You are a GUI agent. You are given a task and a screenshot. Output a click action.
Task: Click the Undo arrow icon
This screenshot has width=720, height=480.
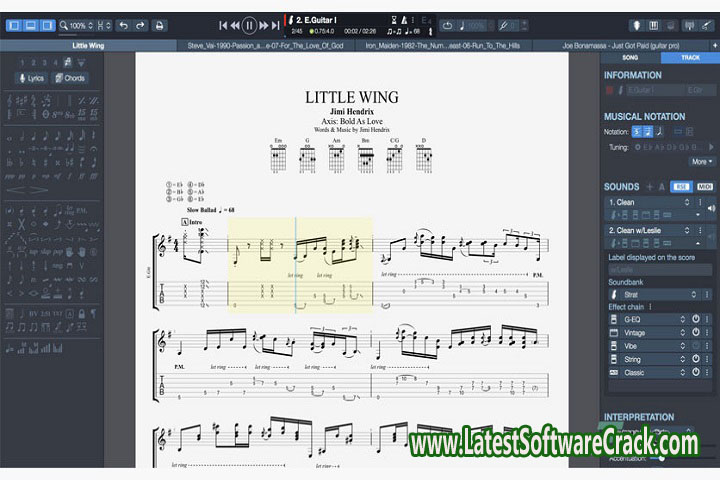click(123, 25)
